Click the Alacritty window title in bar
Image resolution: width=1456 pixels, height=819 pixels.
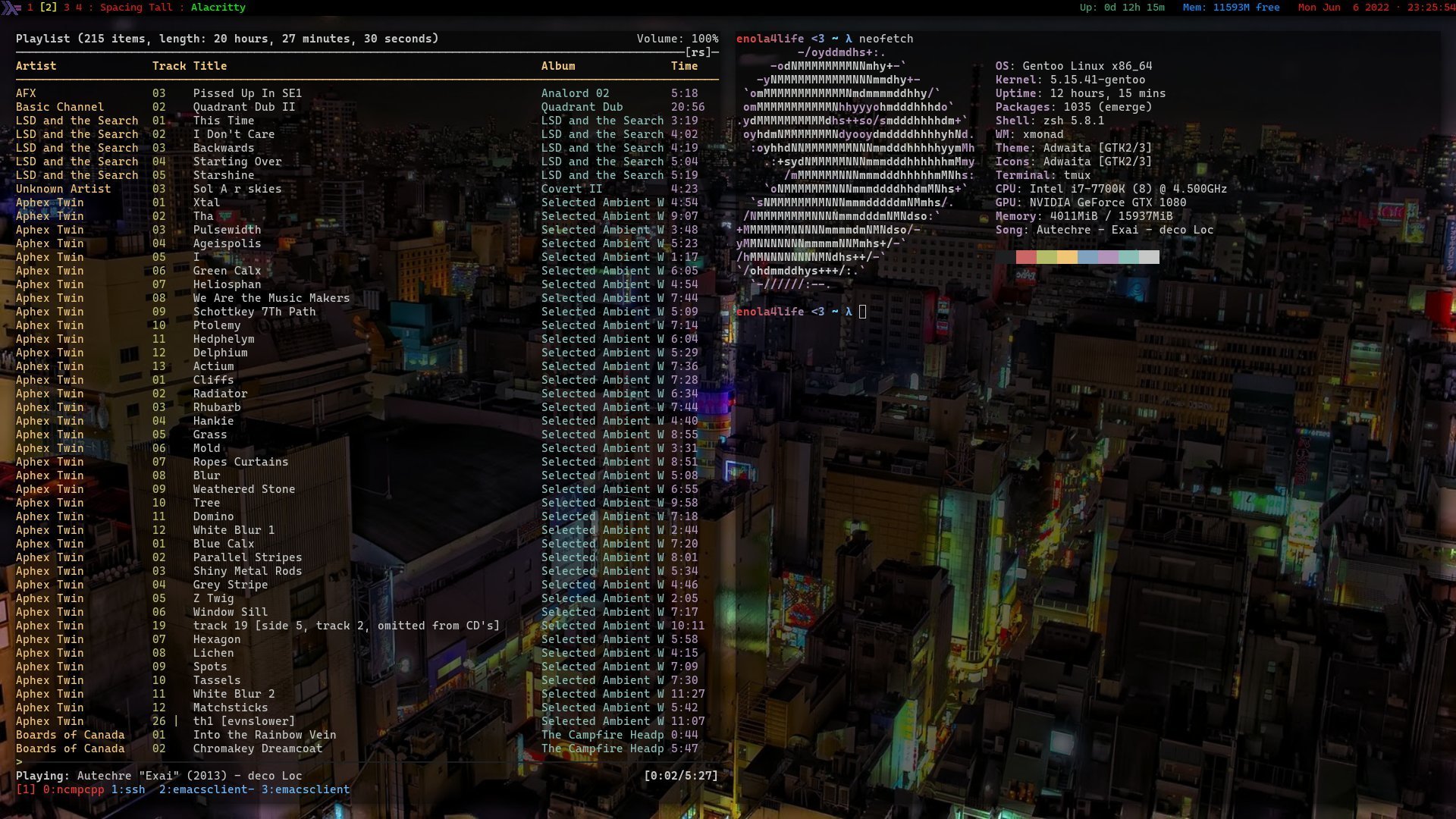(218, 8)
